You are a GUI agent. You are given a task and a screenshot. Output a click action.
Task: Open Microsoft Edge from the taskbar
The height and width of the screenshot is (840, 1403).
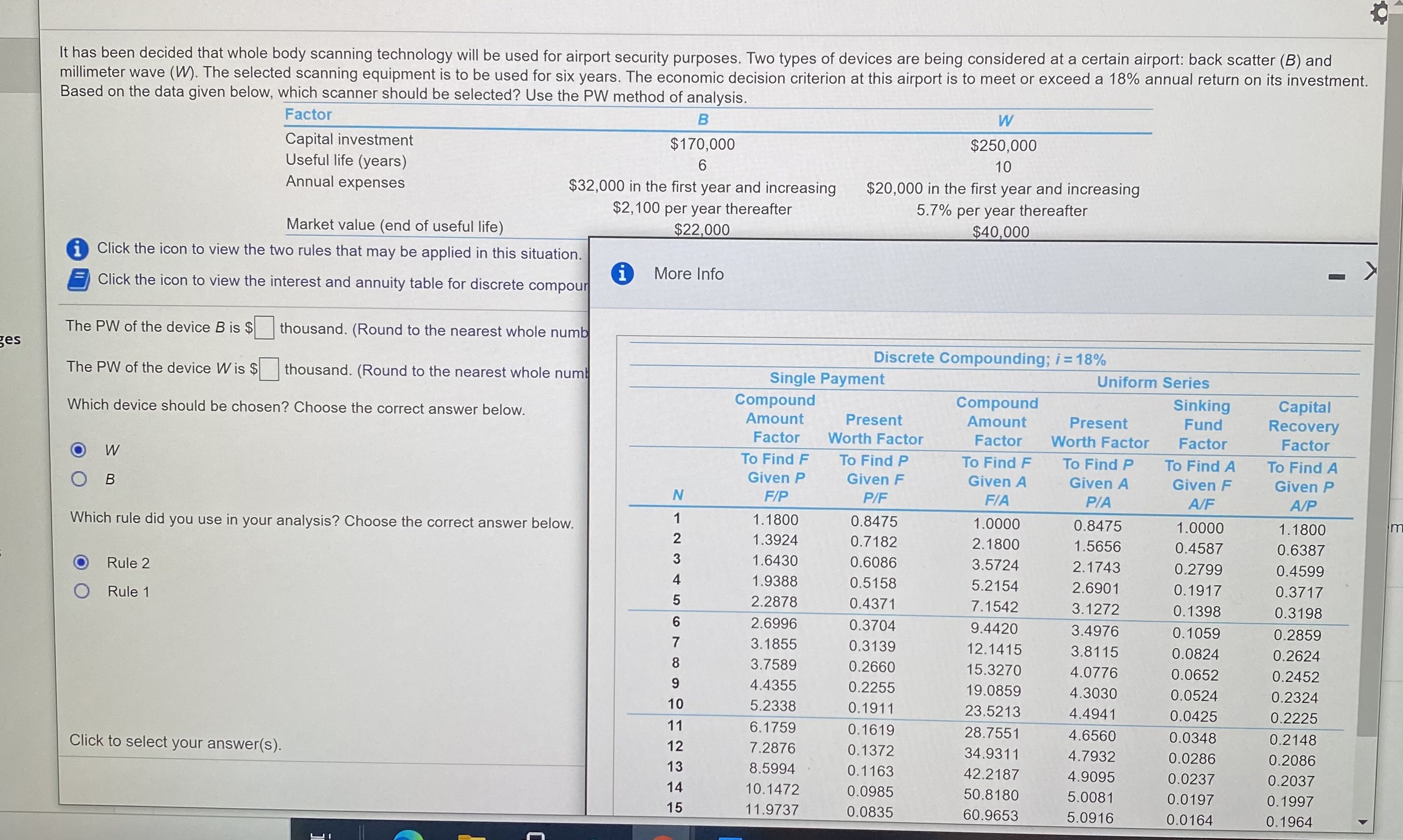point(408,836)
